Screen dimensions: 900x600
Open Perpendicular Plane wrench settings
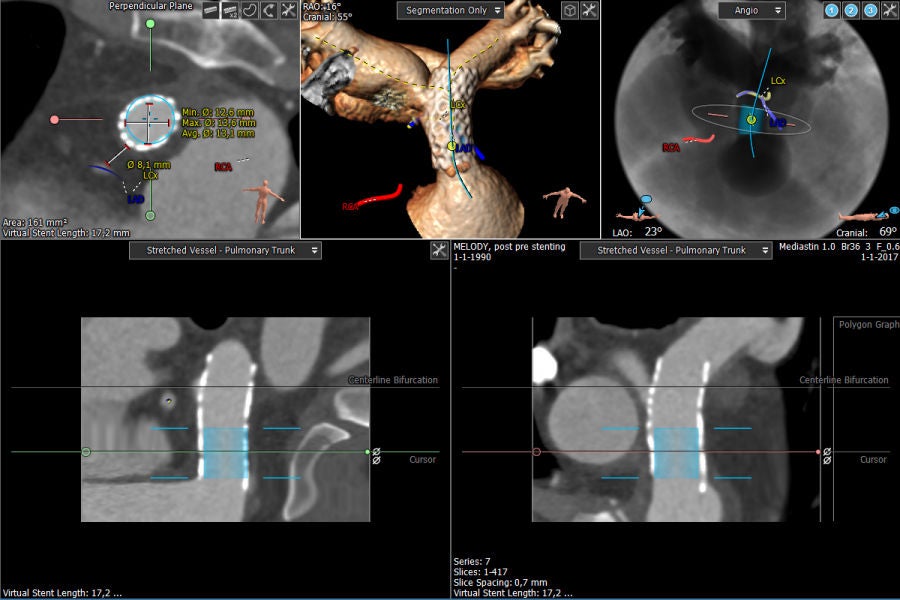288,10
